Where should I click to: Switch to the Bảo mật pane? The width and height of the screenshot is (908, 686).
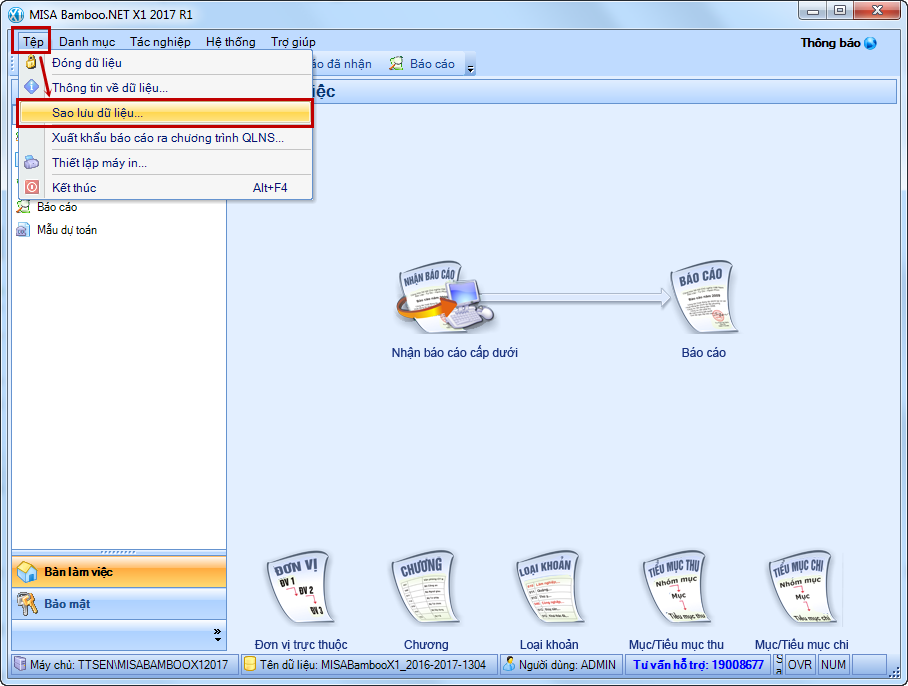(119, 604)
